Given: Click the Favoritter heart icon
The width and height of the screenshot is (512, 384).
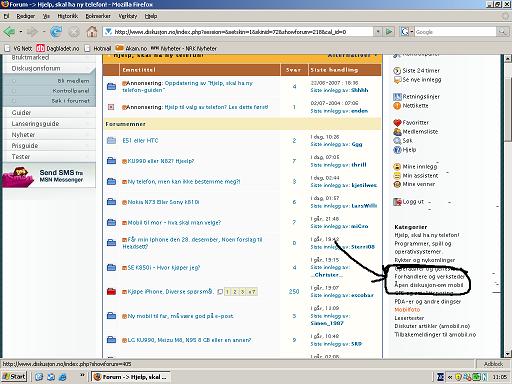Looking at the screenshot, I should (x=397, y=123).
